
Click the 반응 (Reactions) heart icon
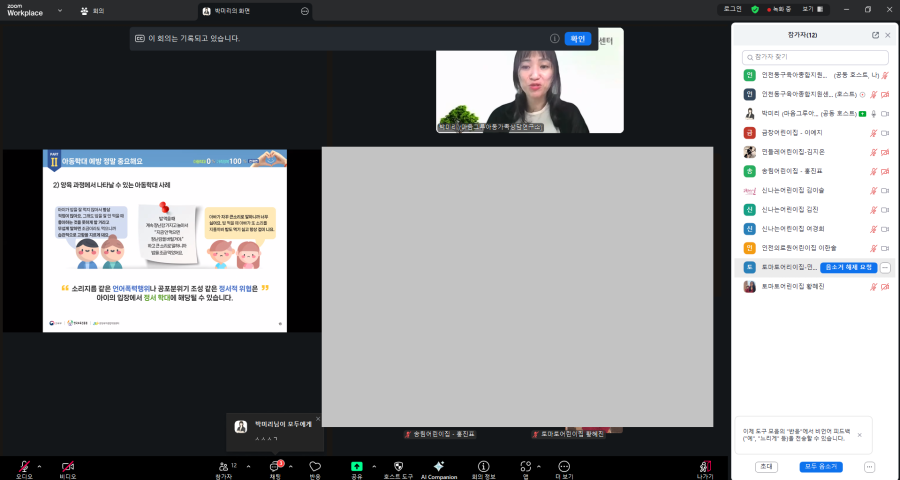(315, 467)
